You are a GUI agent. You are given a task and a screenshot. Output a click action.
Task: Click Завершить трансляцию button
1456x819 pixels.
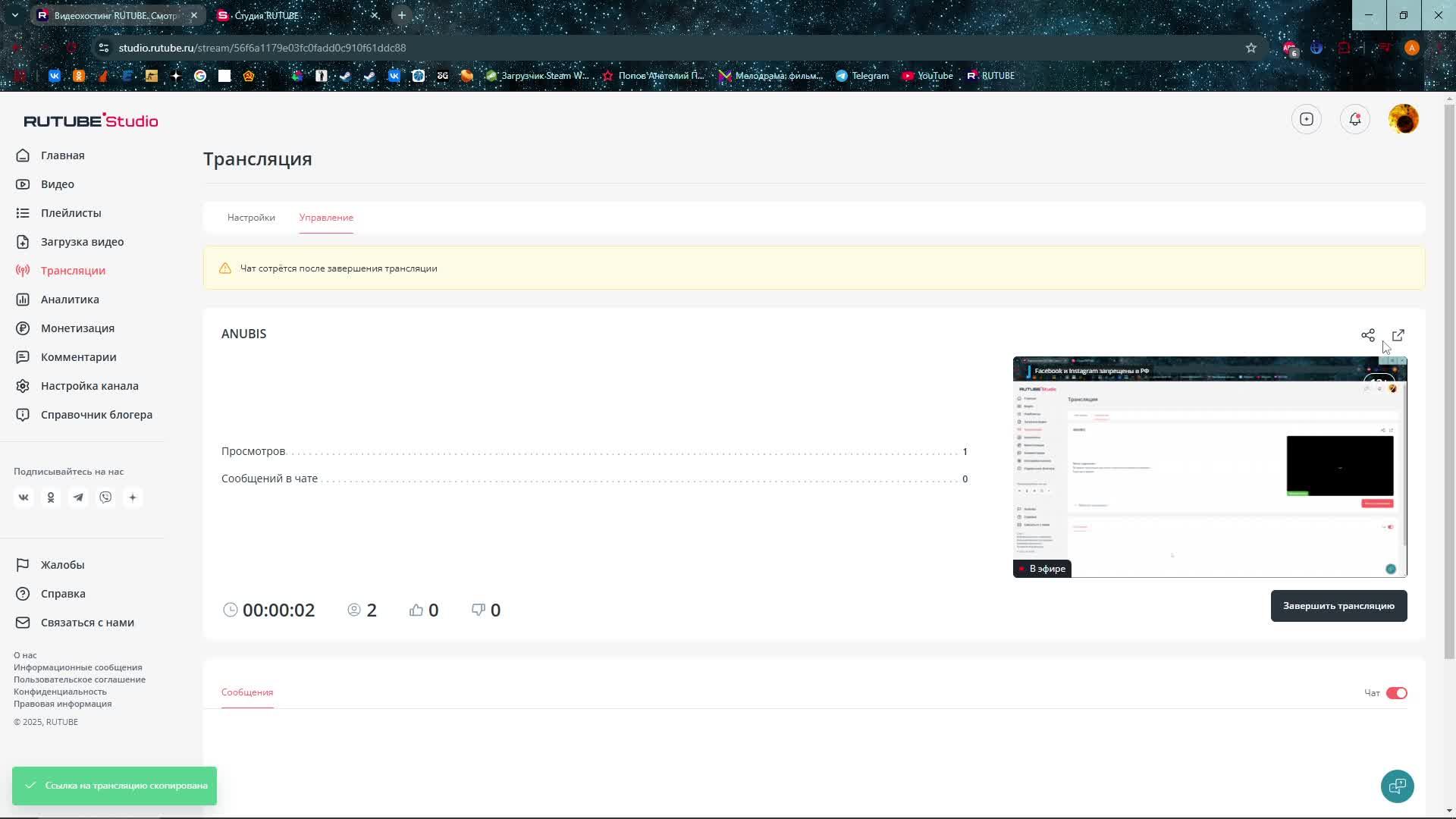click(1338, 606)
